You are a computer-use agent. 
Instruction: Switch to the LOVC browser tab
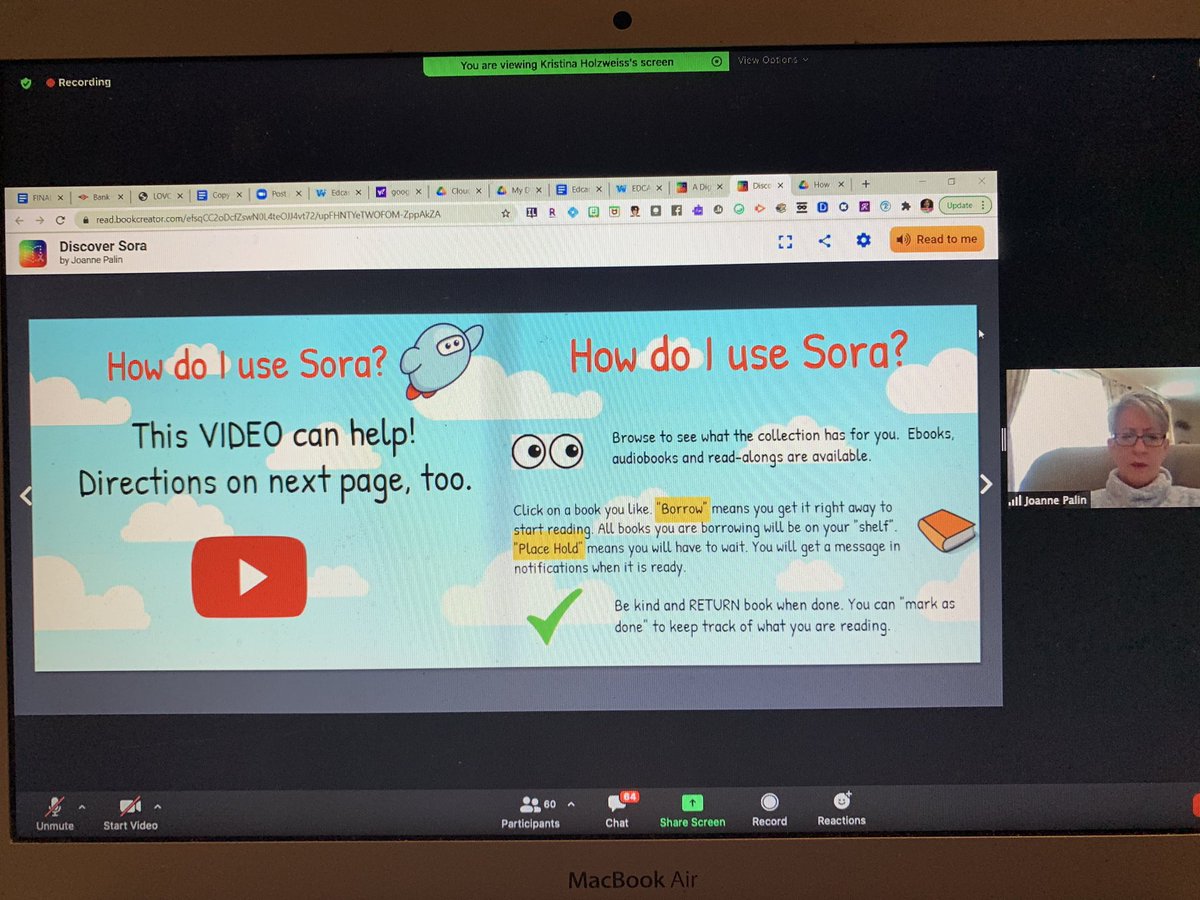pyautogui.click(x=160, y=196)
